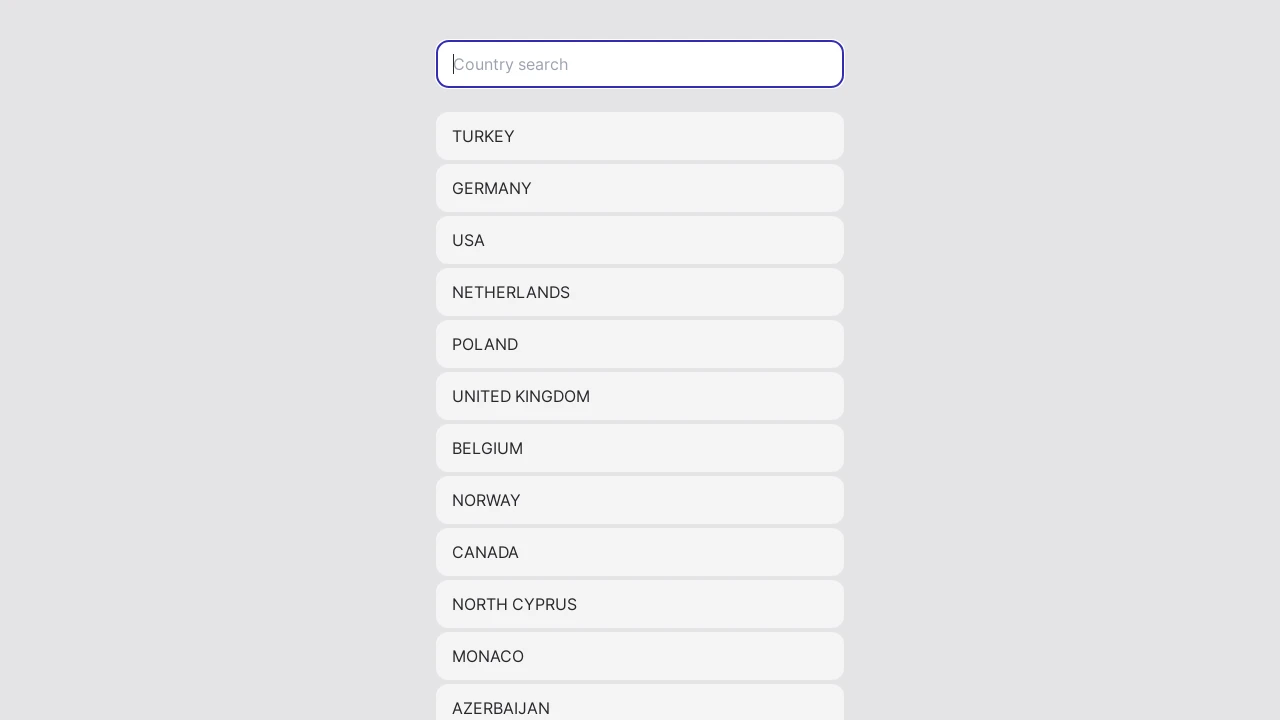Pick NORWAY in the country list
Viewport: 1280px width, 720px height.
tap(640, 500)
